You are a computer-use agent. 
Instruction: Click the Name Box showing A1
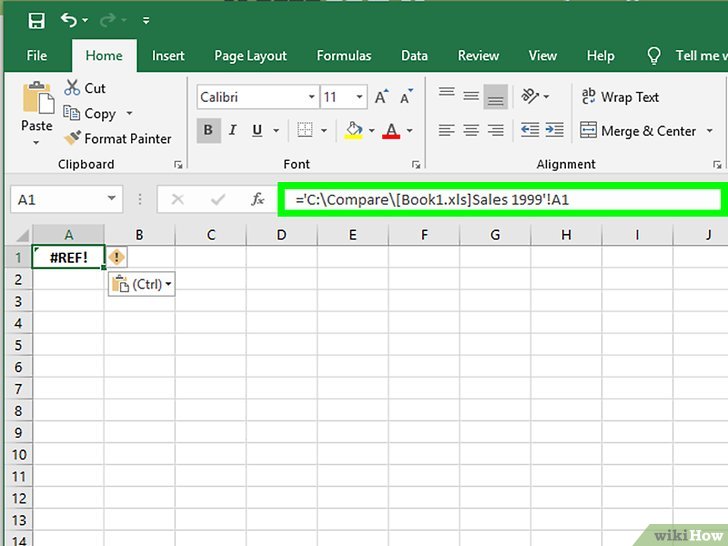(58, 199)
